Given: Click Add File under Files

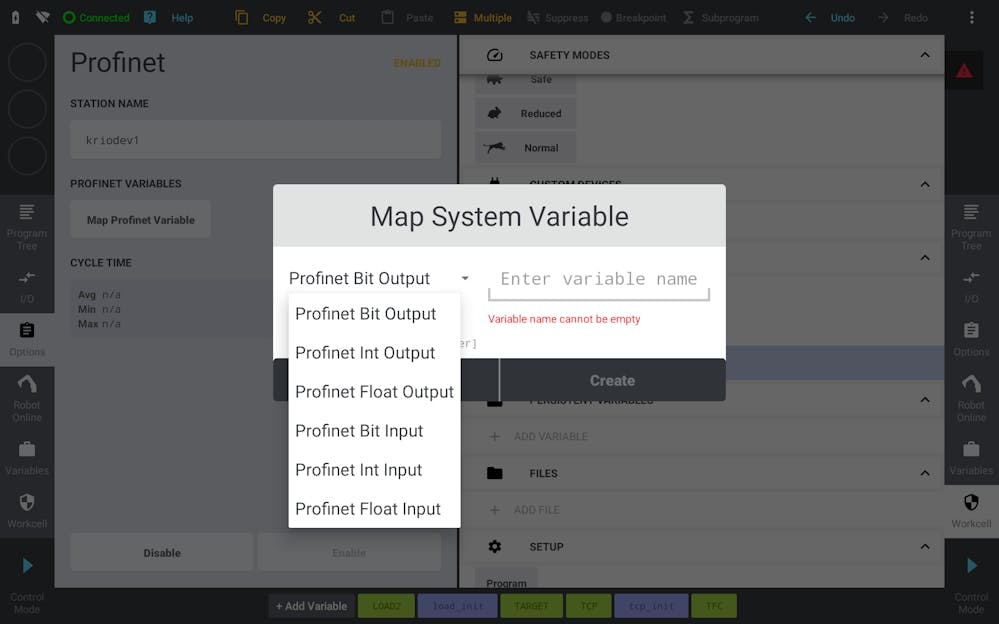Looking at the screenshot, I should click(x=524, y=510).
